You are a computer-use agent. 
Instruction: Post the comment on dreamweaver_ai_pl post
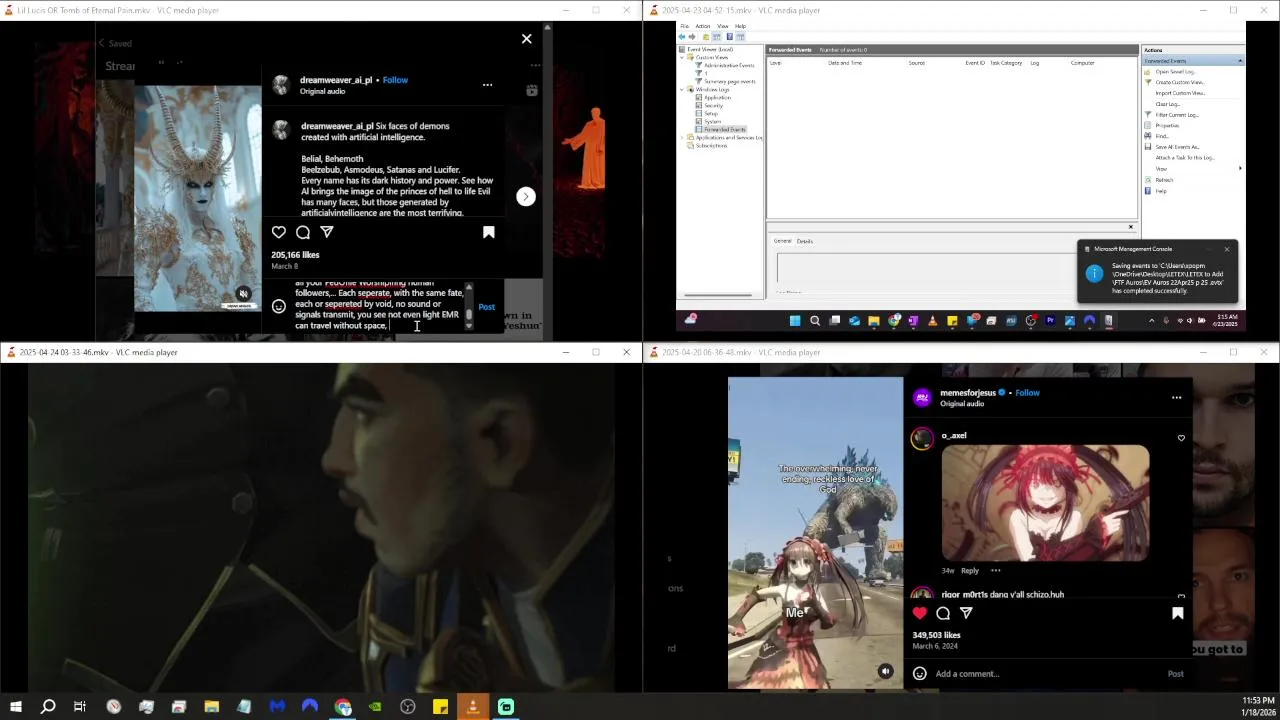tap(486, 307)
